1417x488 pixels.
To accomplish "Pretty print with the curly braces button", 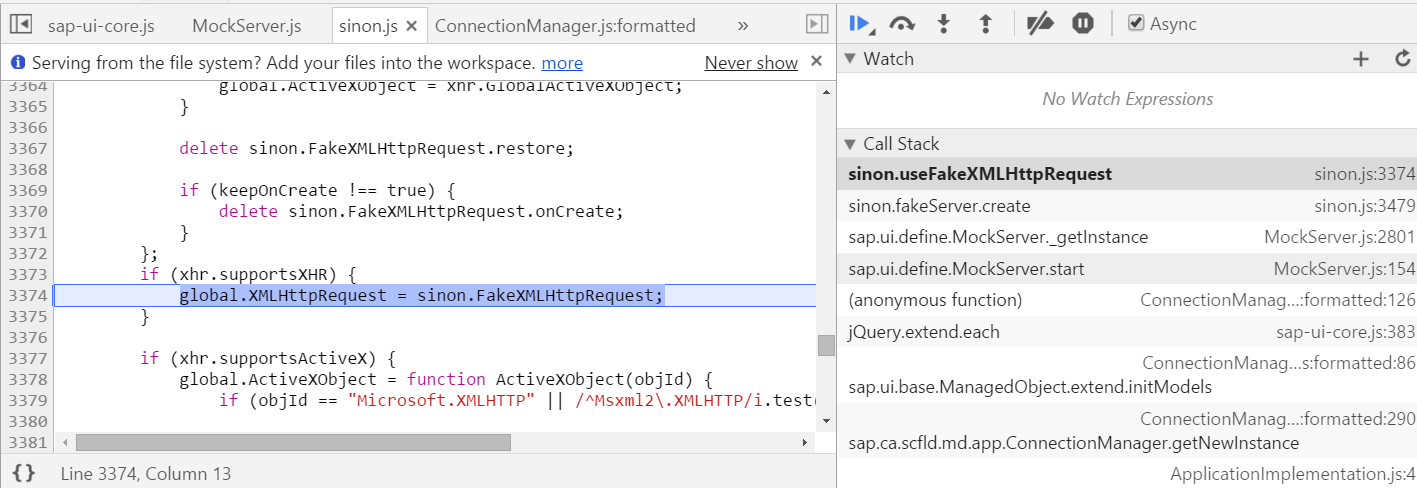I will point(24,473).
